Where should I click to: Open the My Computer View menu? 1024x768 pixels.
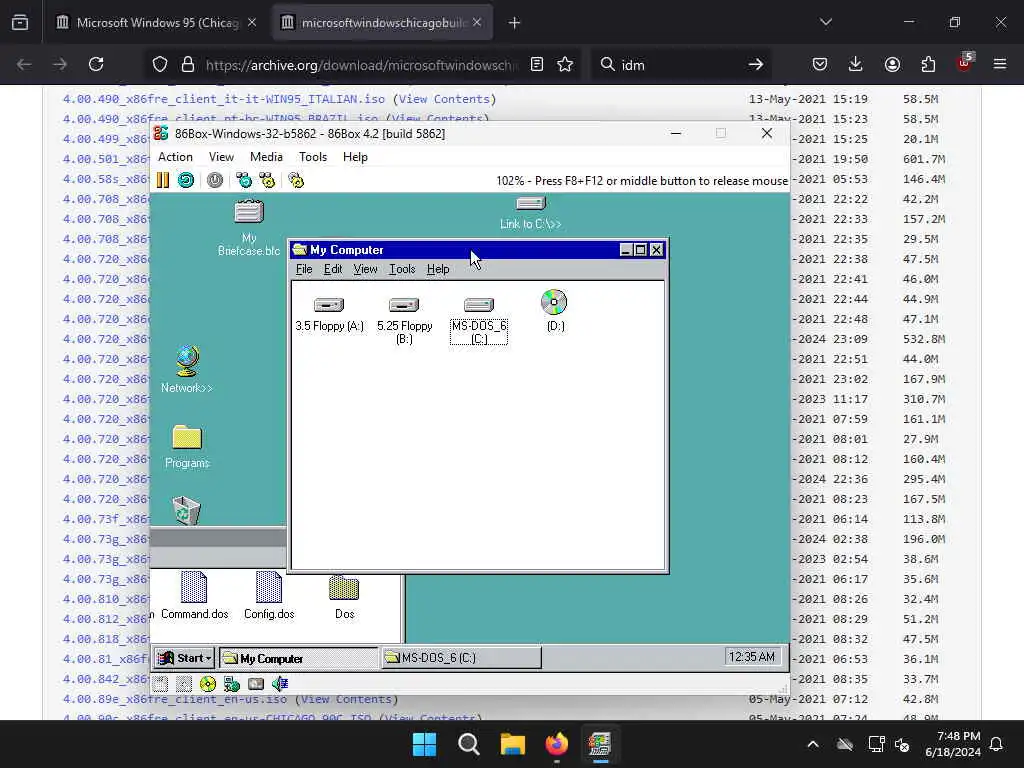365,269
